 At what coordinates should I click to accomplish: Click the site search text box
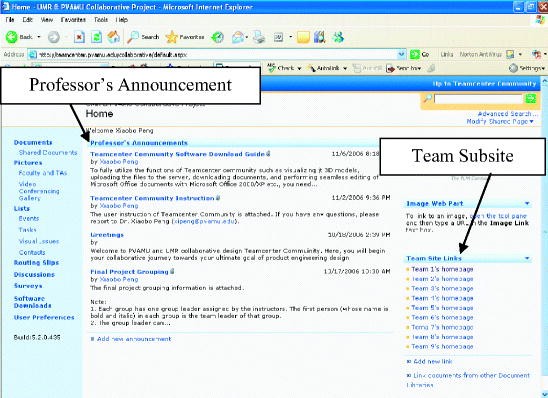click(478, 99)
